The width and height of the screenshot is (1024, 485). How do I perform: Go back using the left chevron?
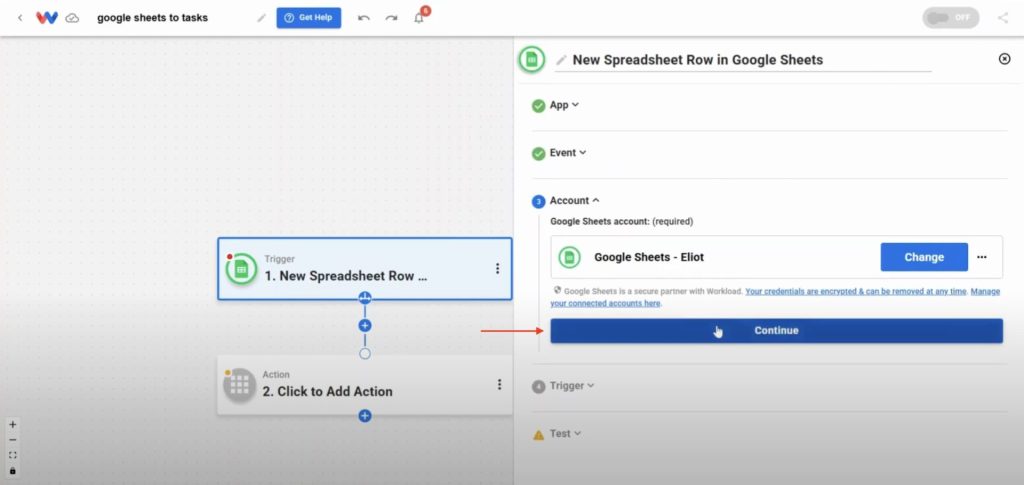20,18
